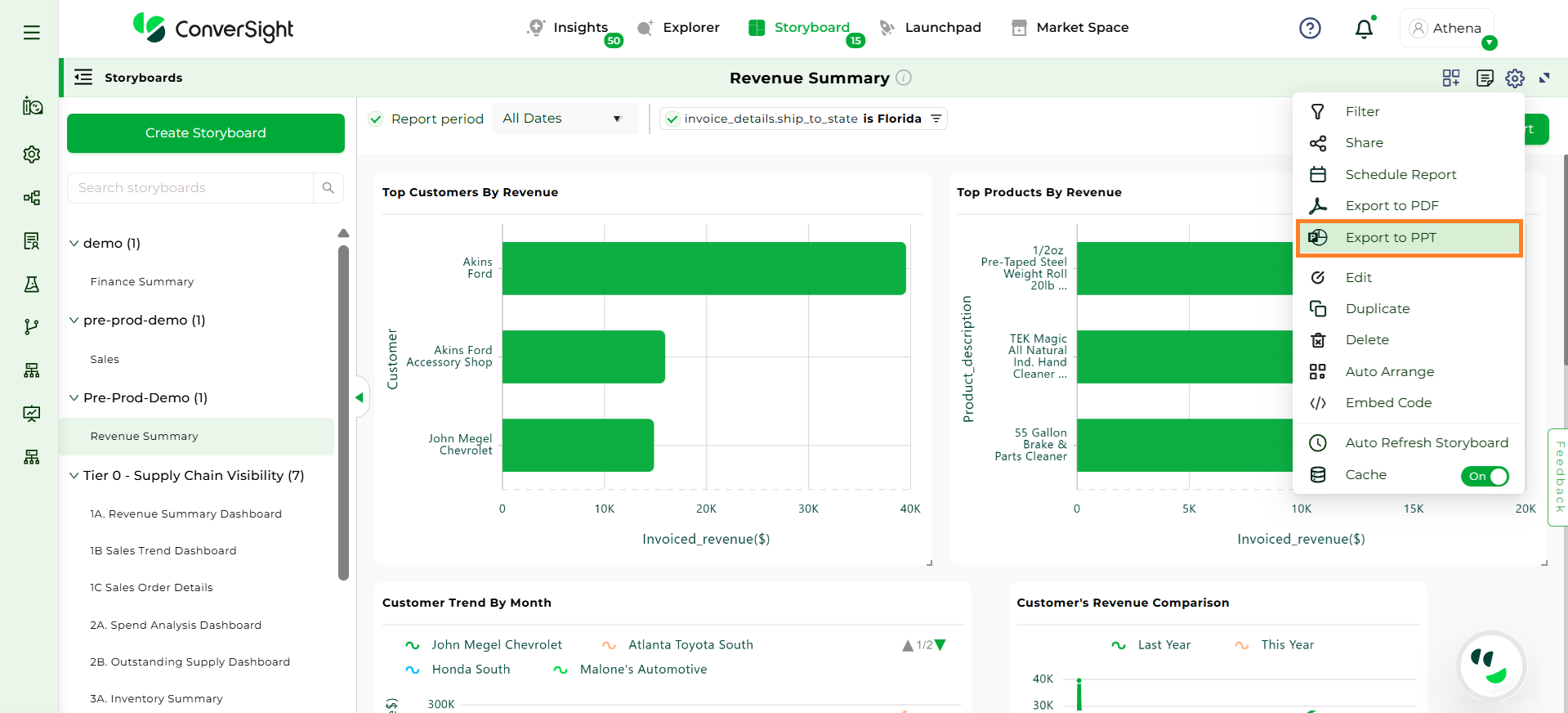
Task: Collapse the demo (1) folder
Action: click(74, 244)
